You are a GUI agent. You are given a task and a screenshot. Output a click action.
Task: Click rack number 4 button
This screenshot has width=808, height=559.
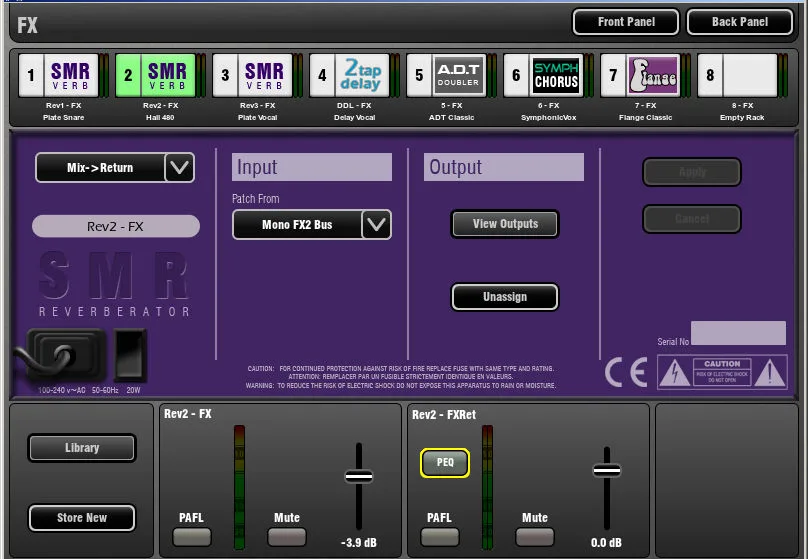coord(323,75)
